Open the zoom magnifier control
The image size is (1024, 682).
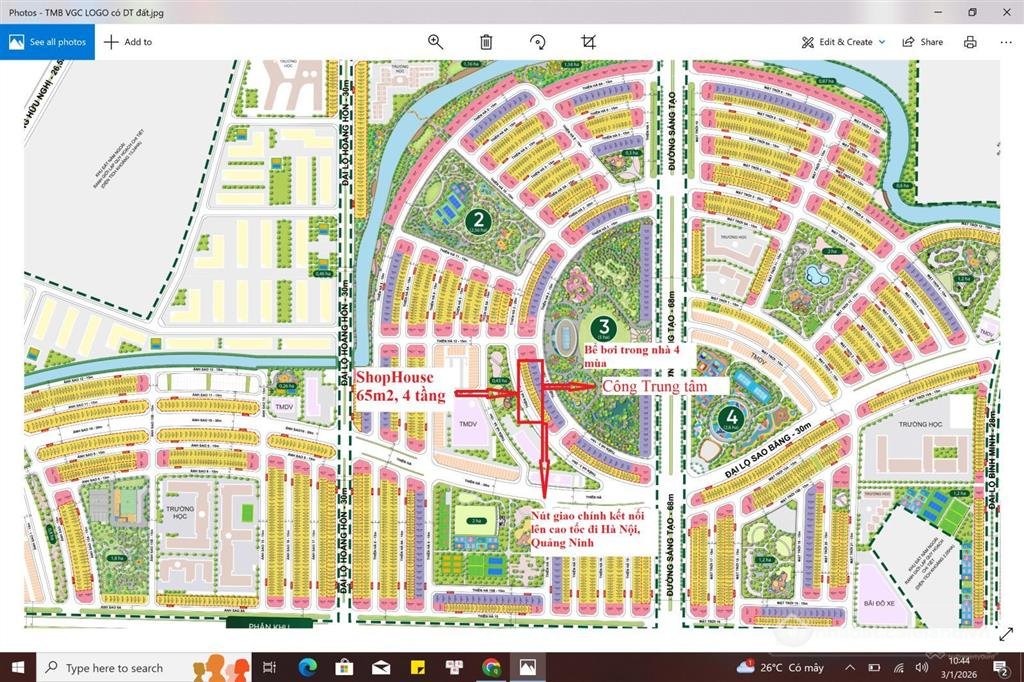[x=436, y=42]
